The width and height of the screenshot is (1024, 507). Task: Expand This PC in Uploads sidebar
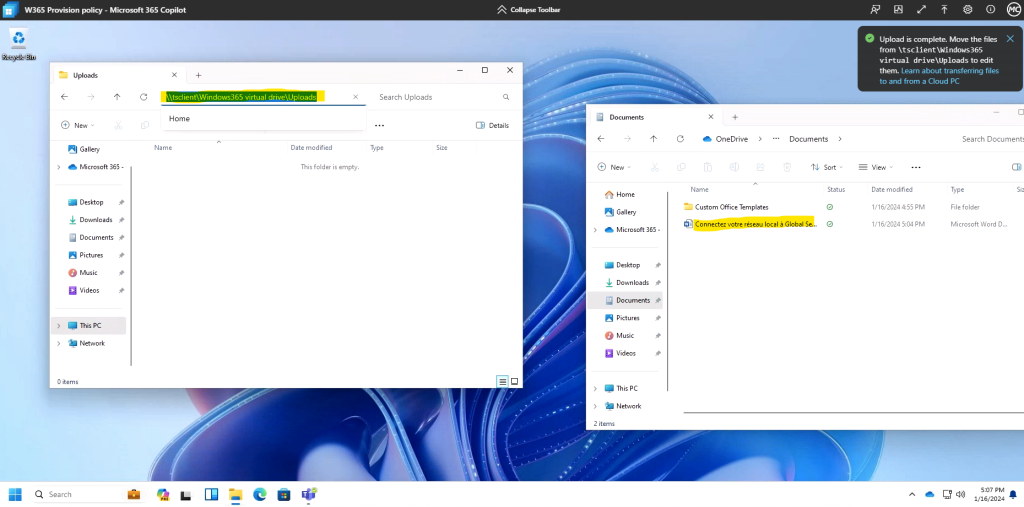[59, 326]
